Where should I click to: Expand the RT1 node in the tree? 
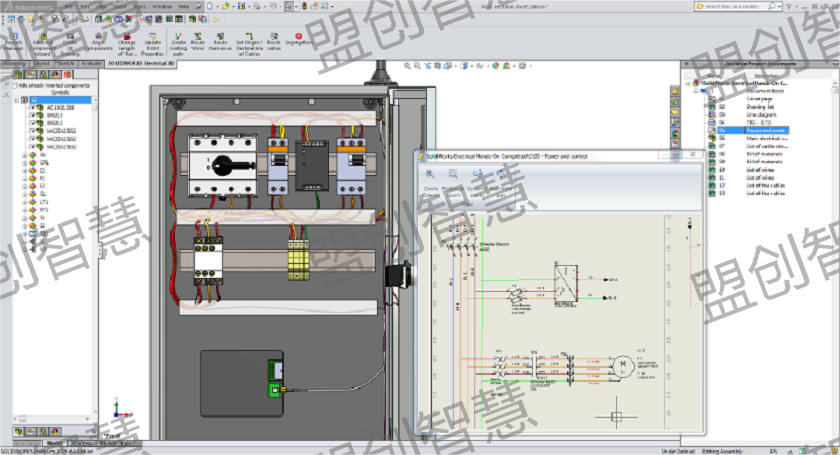point(24,210)
